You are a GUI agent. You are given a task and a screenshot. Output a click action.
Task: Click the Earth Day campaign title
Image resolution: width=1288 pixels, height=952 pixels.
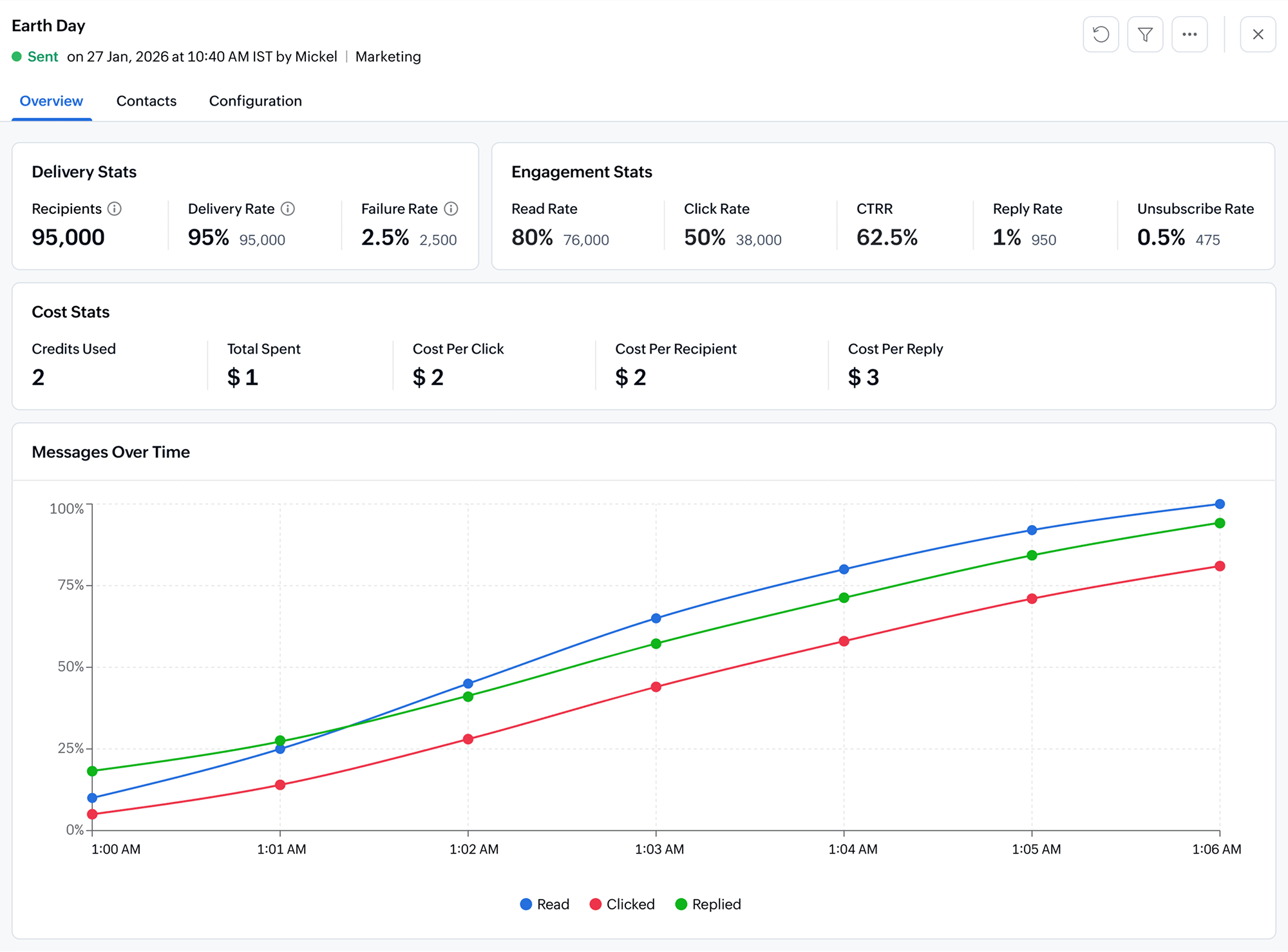coord(48,26)
